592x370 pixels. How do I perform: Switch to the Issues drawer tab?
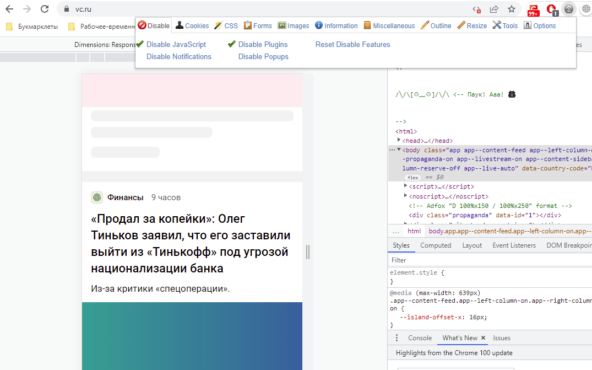coord(501,338)
